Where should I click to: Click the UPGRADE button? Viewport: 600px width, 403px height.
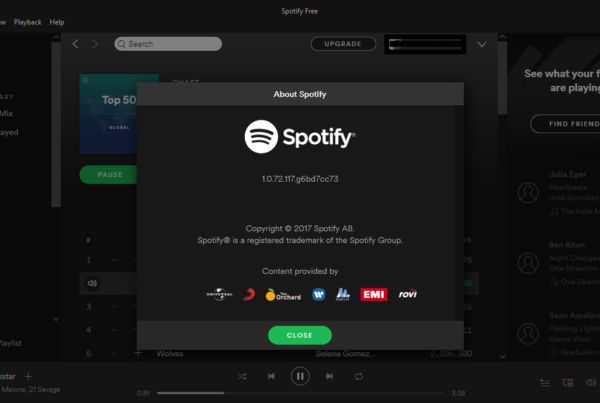click(343, 44)
